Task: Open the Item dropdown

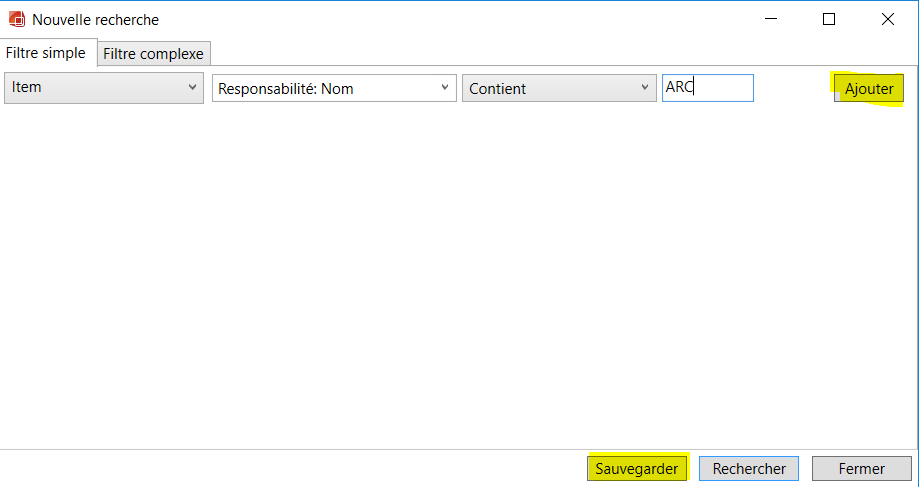Action: [x=104, y=88]
